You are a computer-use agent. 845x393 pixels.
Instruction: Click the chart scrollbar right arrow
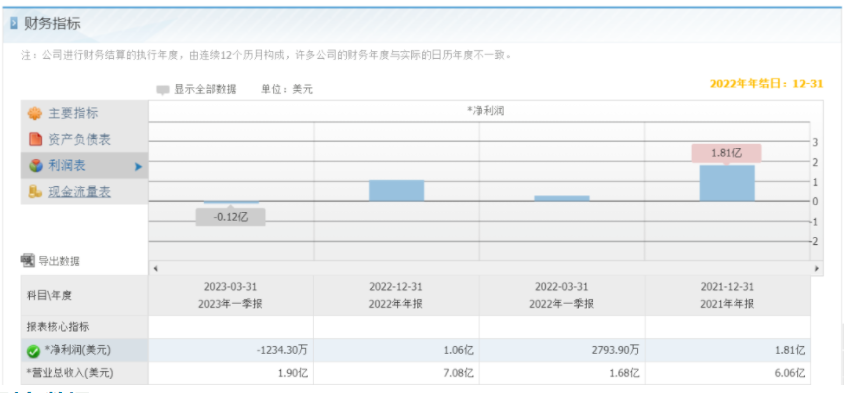click(817, 268)
